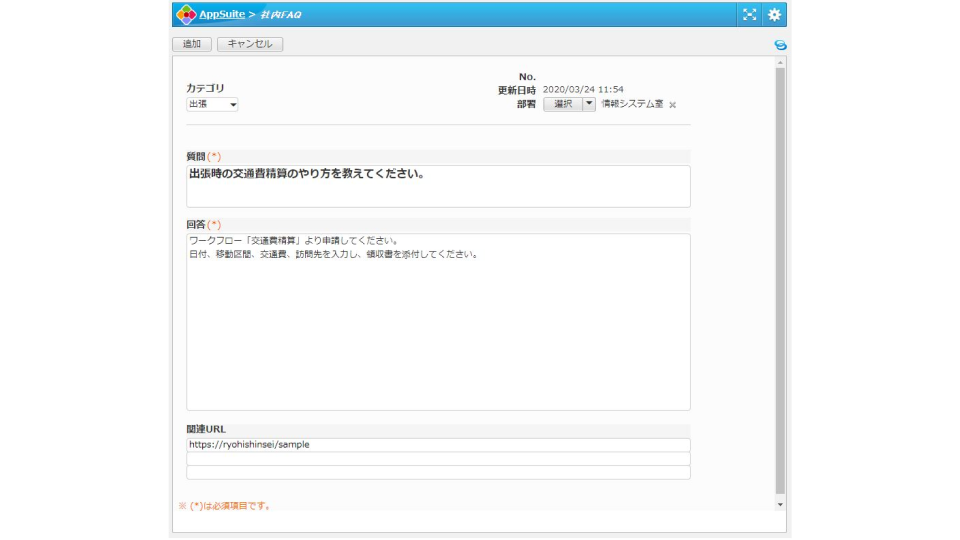Screen dimensions: 960x540
Task: Click the 情報システム室 department text
Action: point(632,104)
